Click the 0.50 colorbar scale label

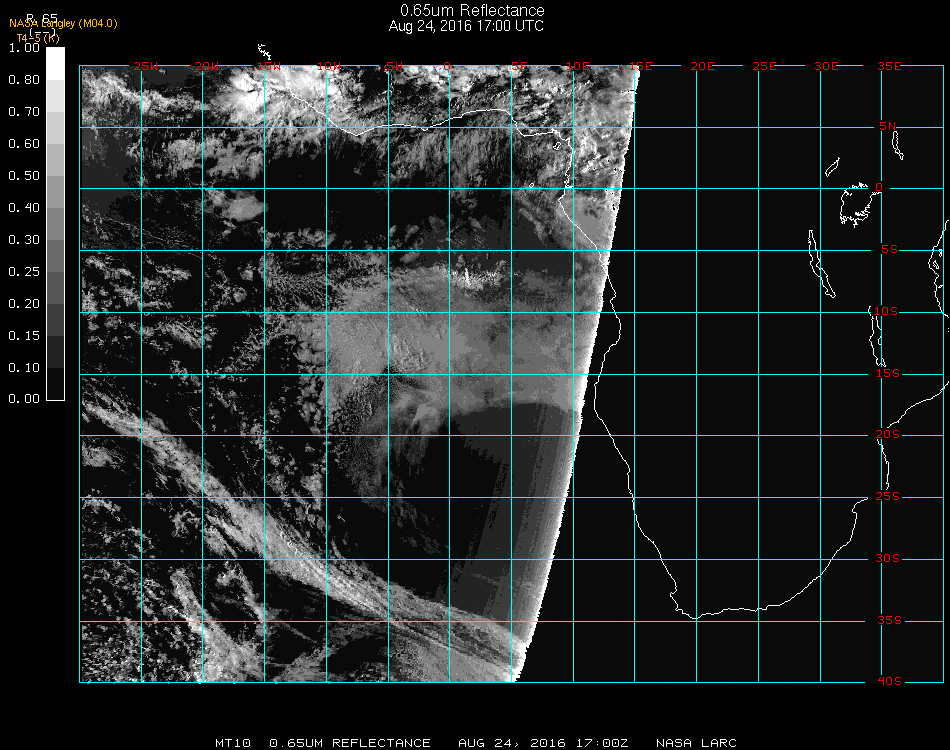[x=23, y=176]
